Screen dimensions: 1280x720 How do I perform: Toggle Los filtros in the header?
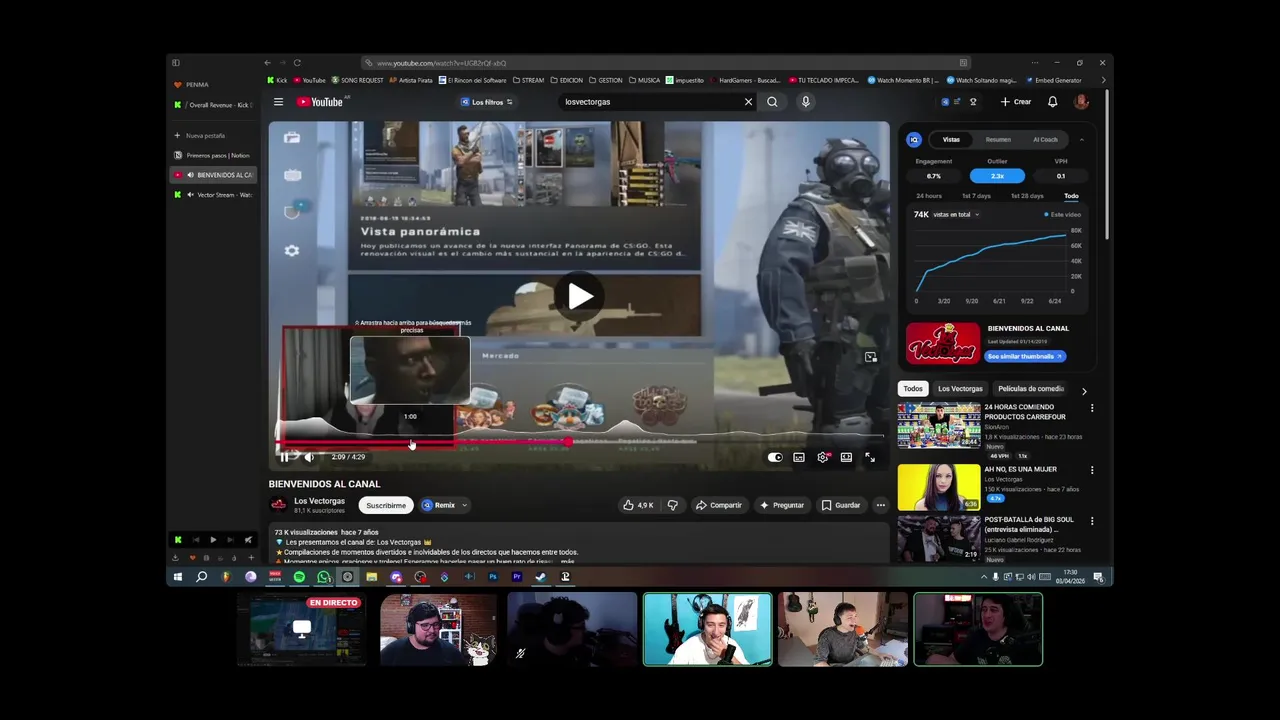point(487,102)
